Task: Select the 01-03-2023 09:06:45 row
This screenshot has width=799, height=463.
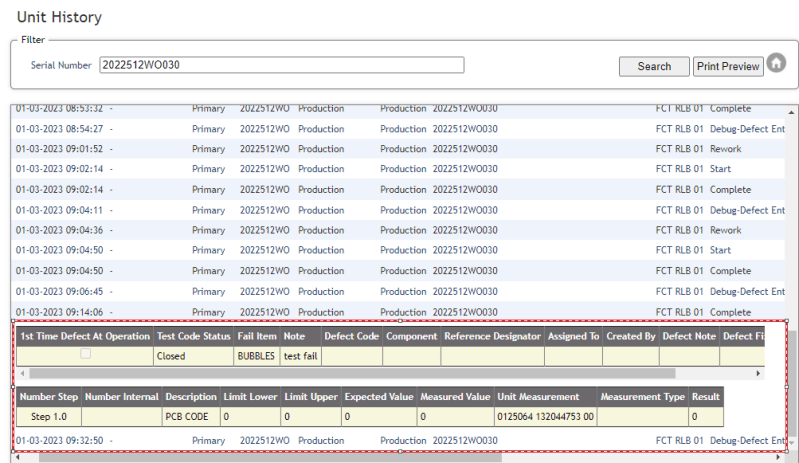Action: point(397,291)
